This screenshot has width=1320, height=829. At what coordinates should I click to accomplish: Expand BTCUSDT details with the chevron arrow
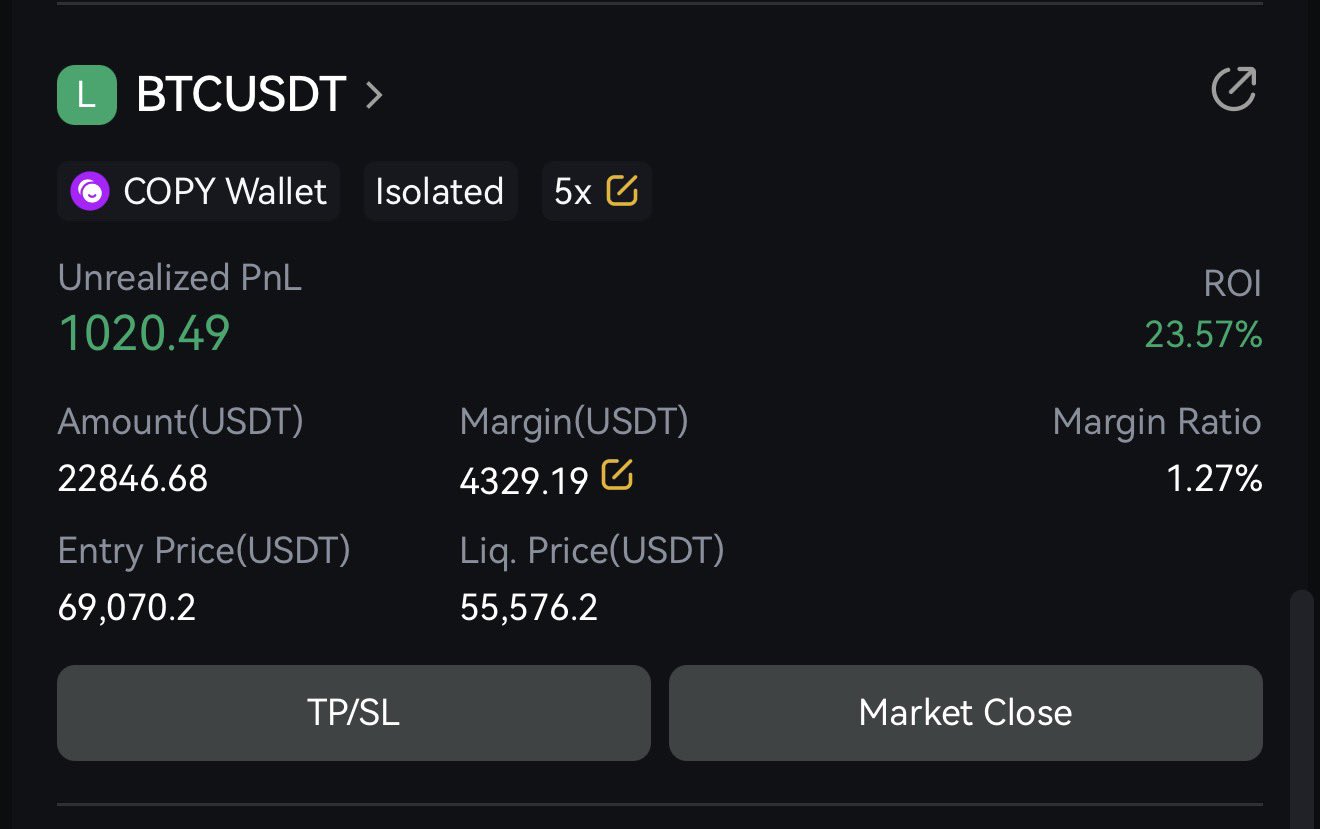pos(374,95)
